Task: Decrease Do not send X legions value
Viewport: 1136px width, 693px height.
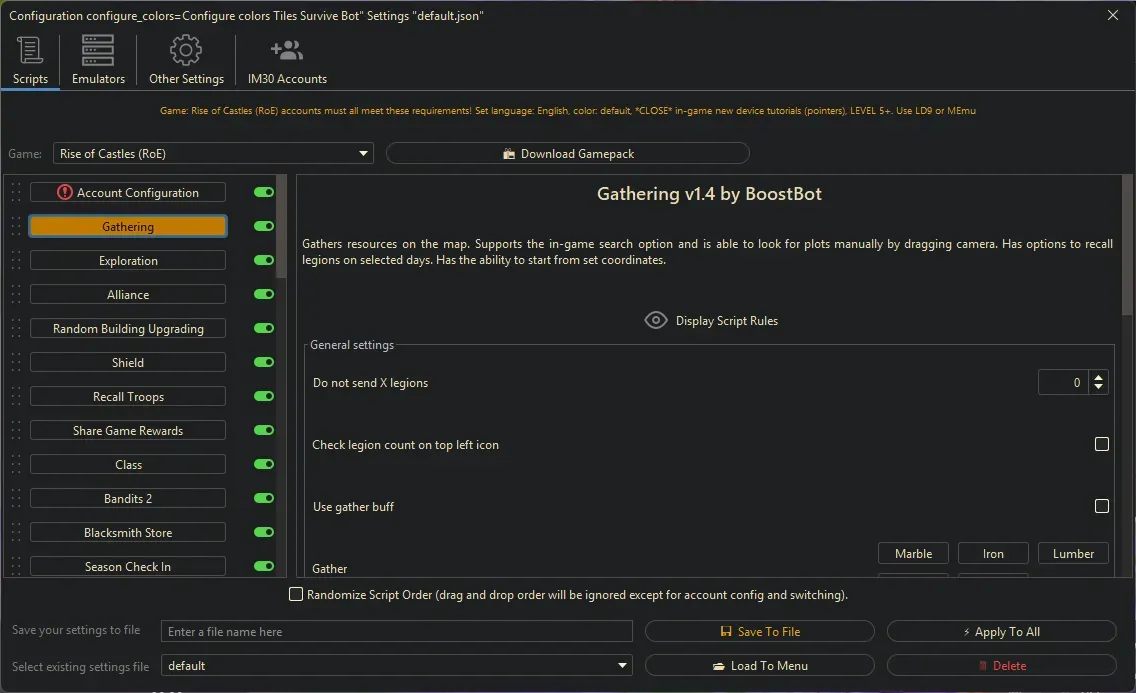Action: [1098, 387]
